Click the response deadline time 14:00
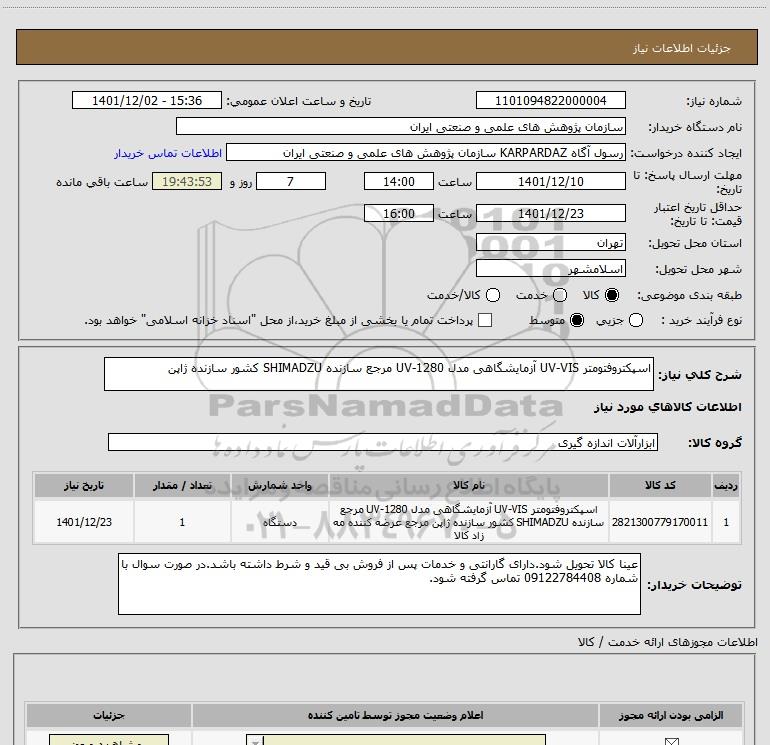Screen dimensions: 770x745 (399, 181)
